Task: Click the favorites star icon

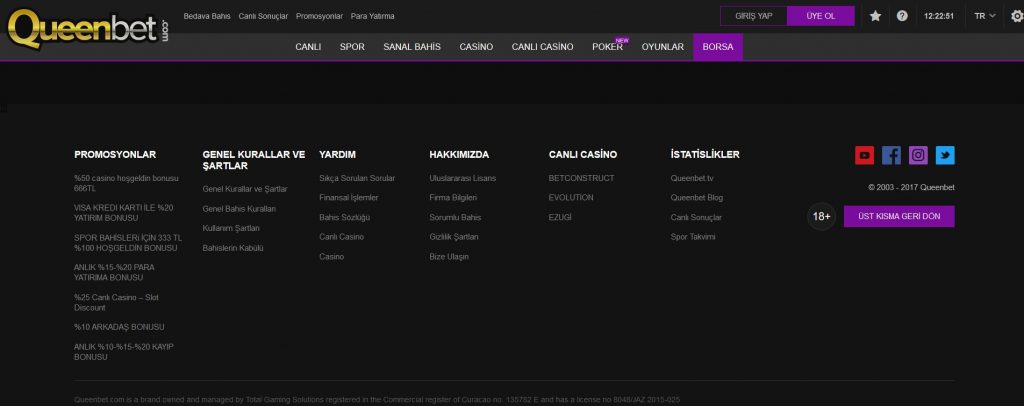Action: [x=875, y=16]
